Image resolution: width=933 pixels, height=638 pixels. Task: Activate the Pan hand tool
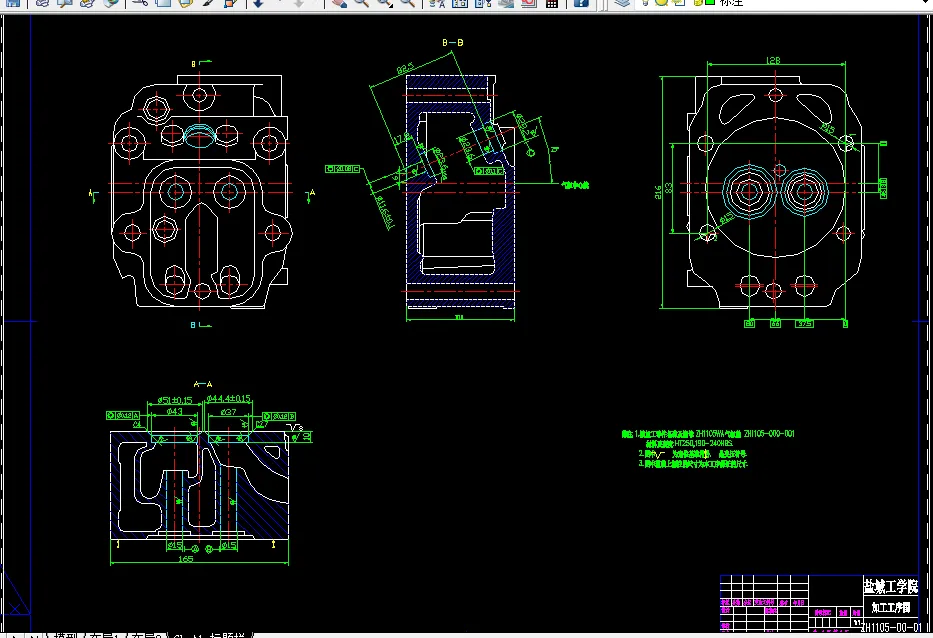coord(339,3)
